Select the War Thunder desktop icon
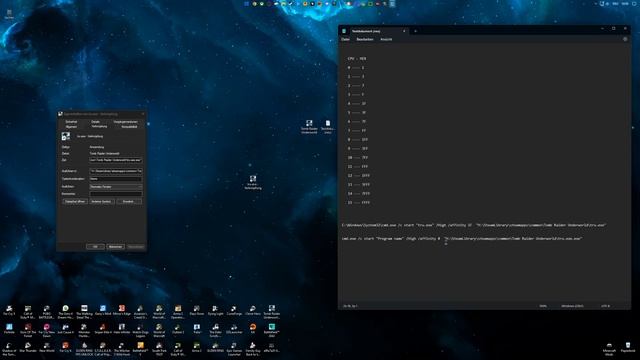This screenshot has height=360, width=640. pyautogui.click(x=28, y=347)
